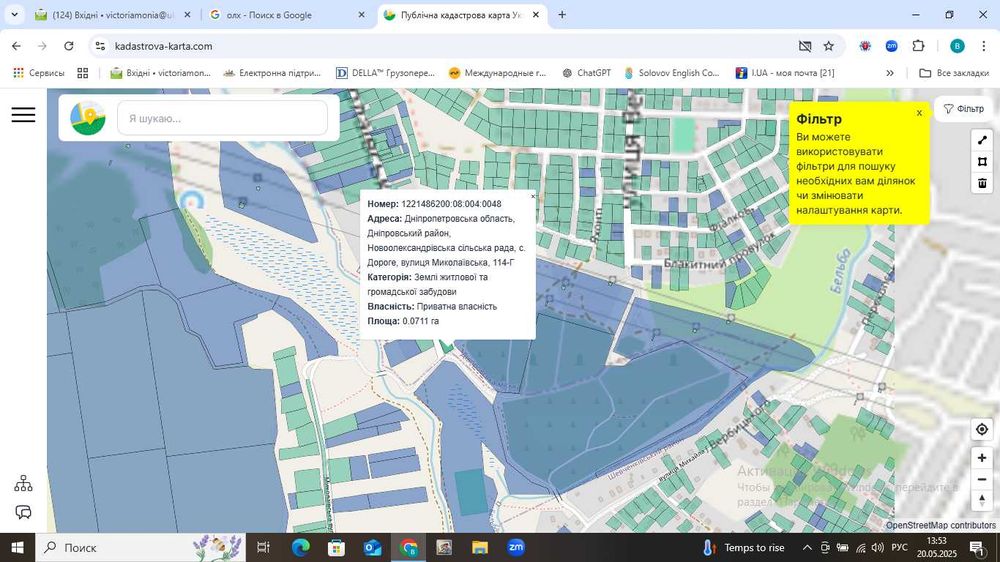This screenshot has width=1000, height=562.
Task: Expand the hidden bookmarks overflow chevron
Action: tap(890, 73)
